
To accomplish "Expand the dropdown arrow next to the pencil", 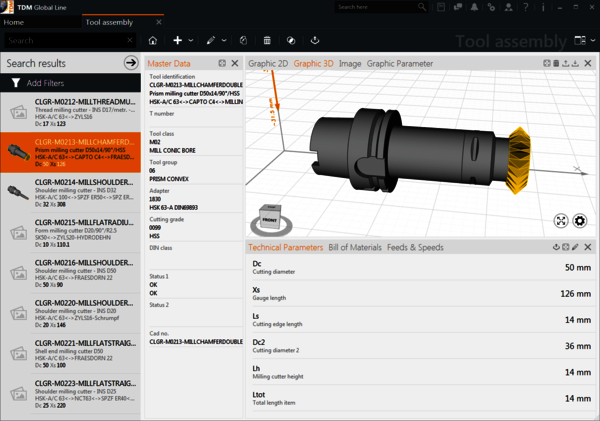I will point(224,40).
